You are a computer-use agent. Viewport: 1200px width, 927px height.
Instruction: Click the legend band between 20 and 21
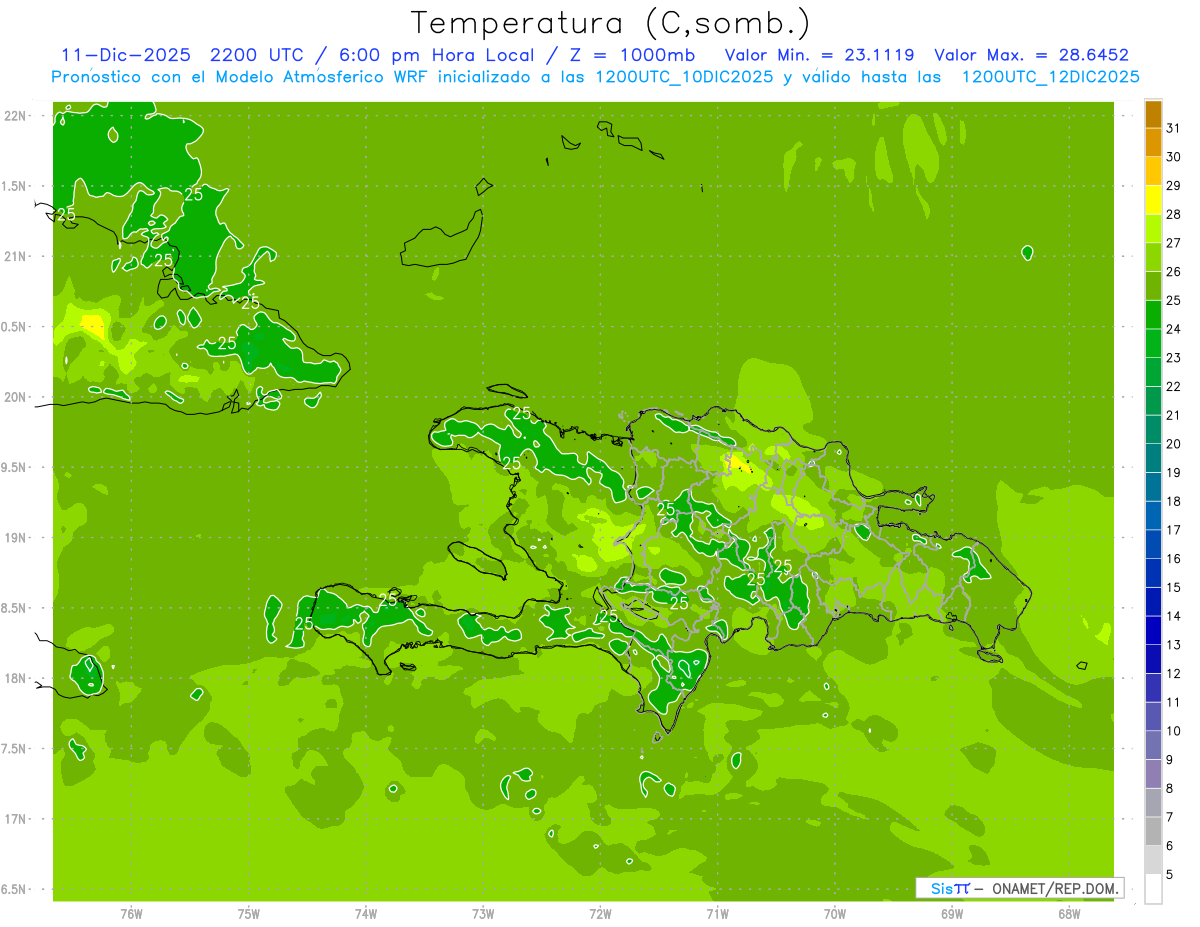[x=1153, y=430]
